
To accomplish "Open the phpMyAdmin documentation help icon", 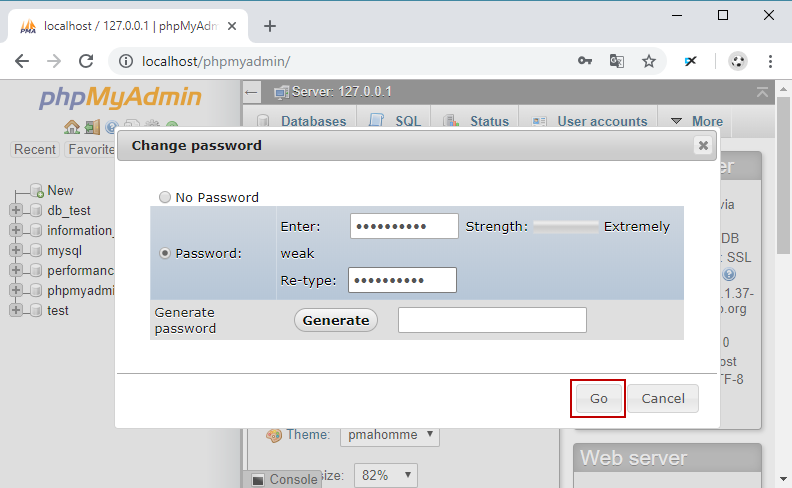I will pos(112,127).
